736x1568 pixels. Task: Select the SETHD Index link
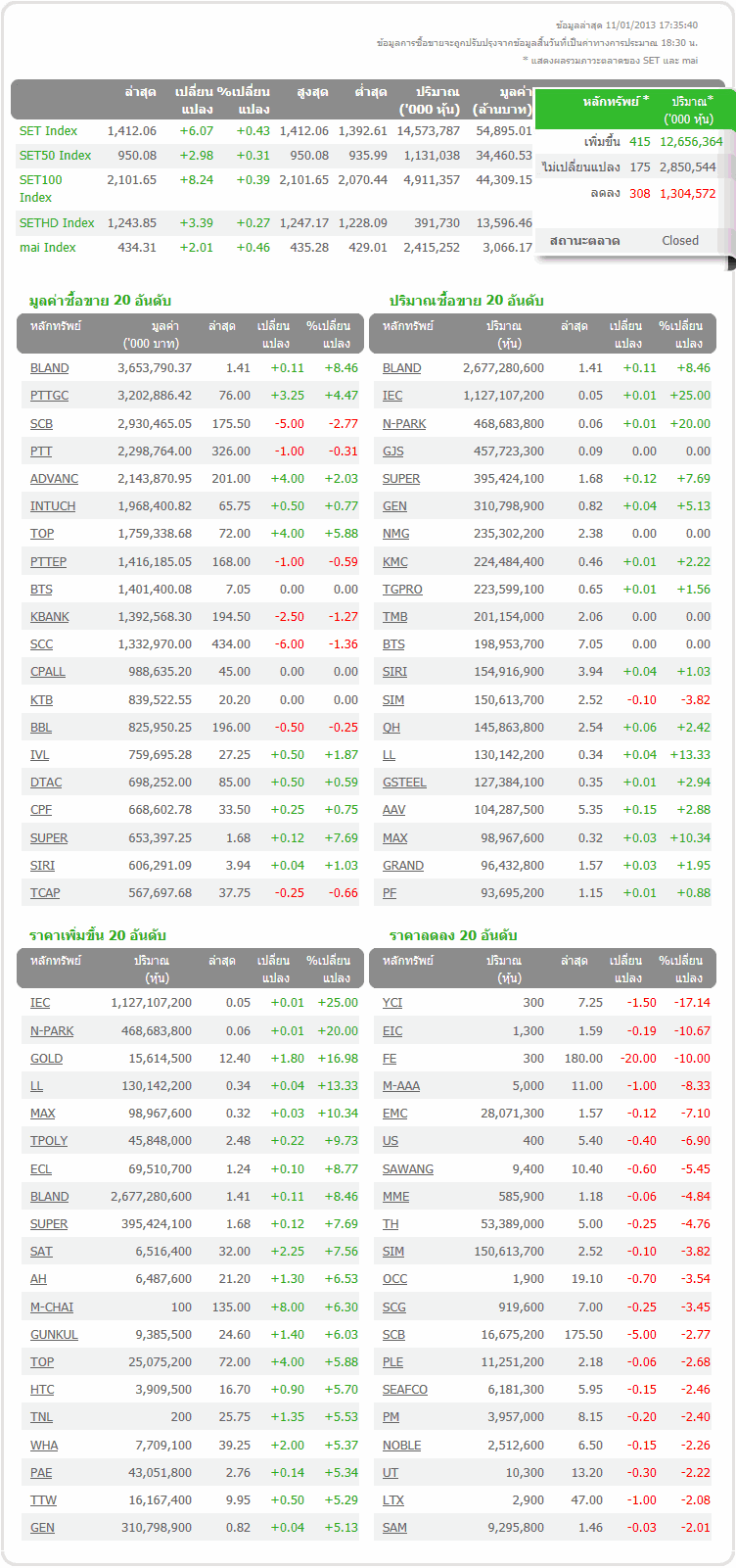click(57, 223)
